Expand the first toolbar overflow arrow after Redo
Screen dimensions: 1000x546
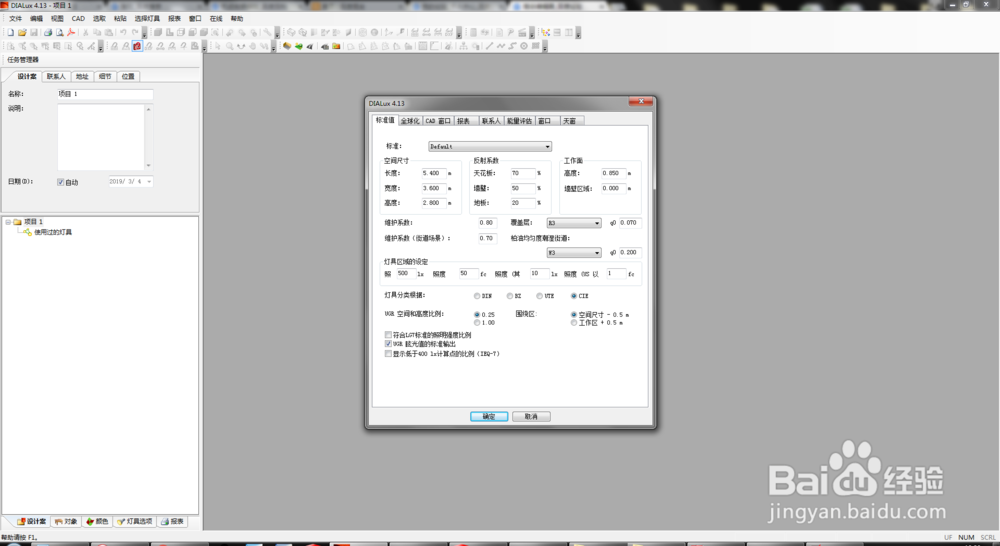pos(144,33)
